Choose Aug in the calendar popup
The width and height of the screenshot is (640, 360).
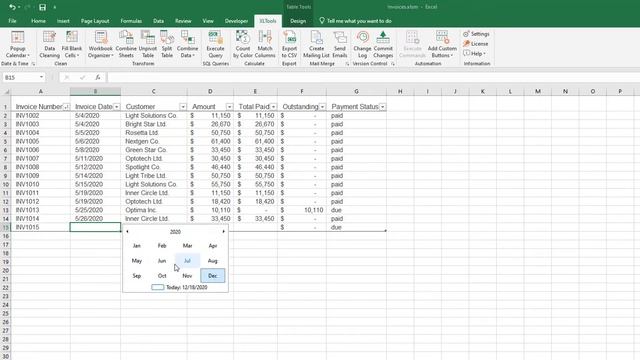coord(213,261)
